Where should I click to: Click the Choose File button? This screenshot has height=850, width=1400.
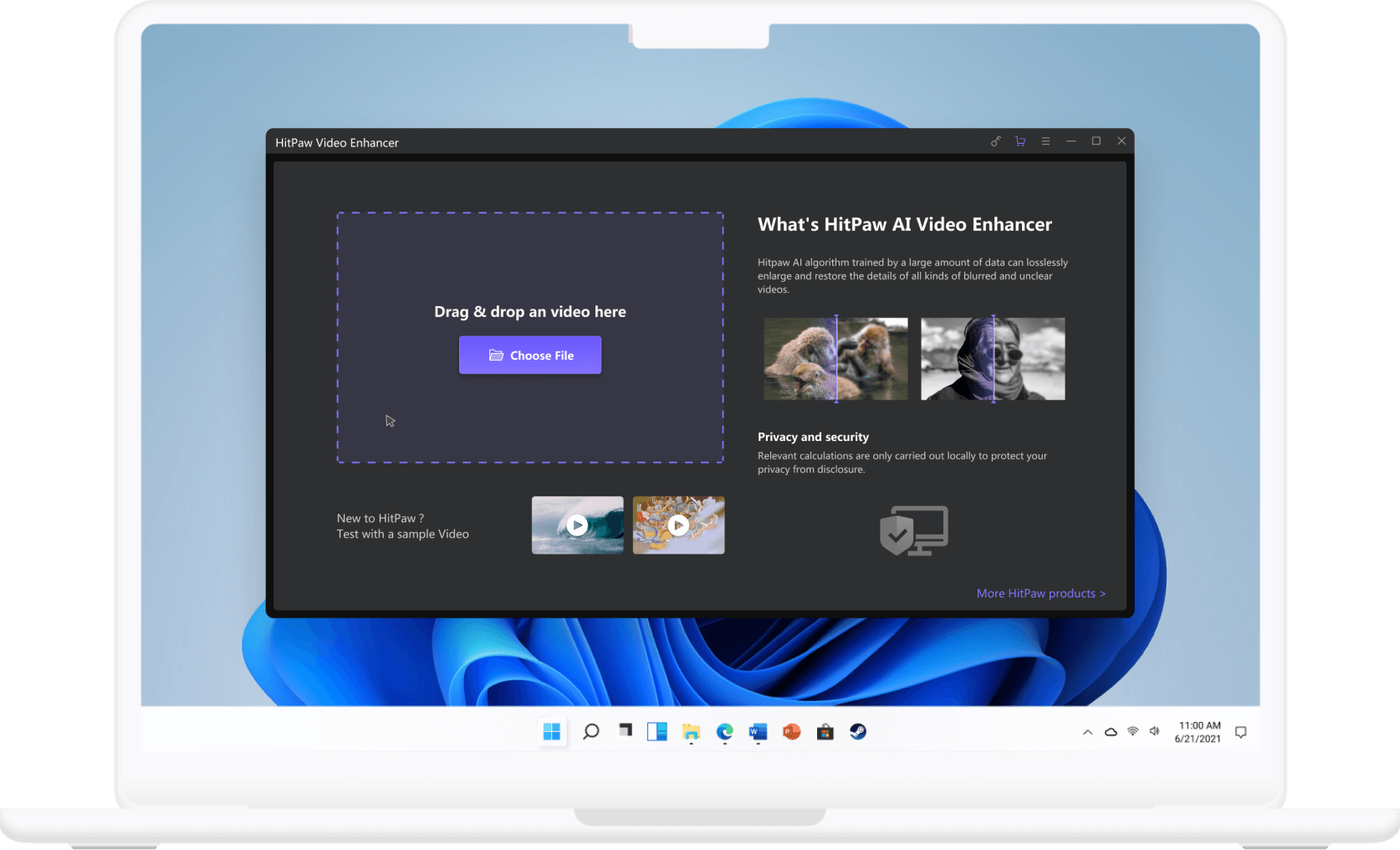530,355
